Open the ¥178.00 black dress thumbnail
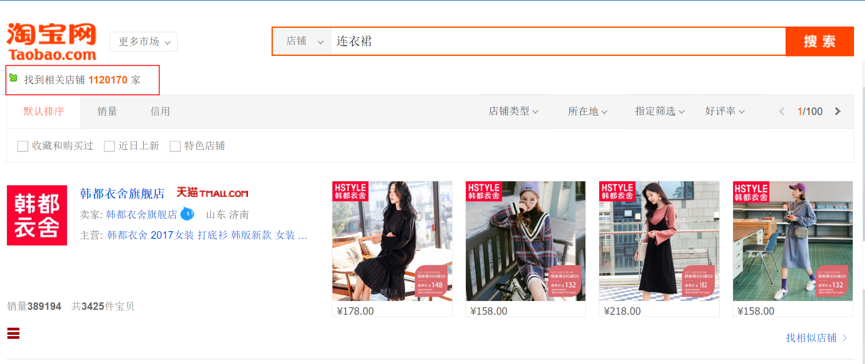 coord(392,241)
